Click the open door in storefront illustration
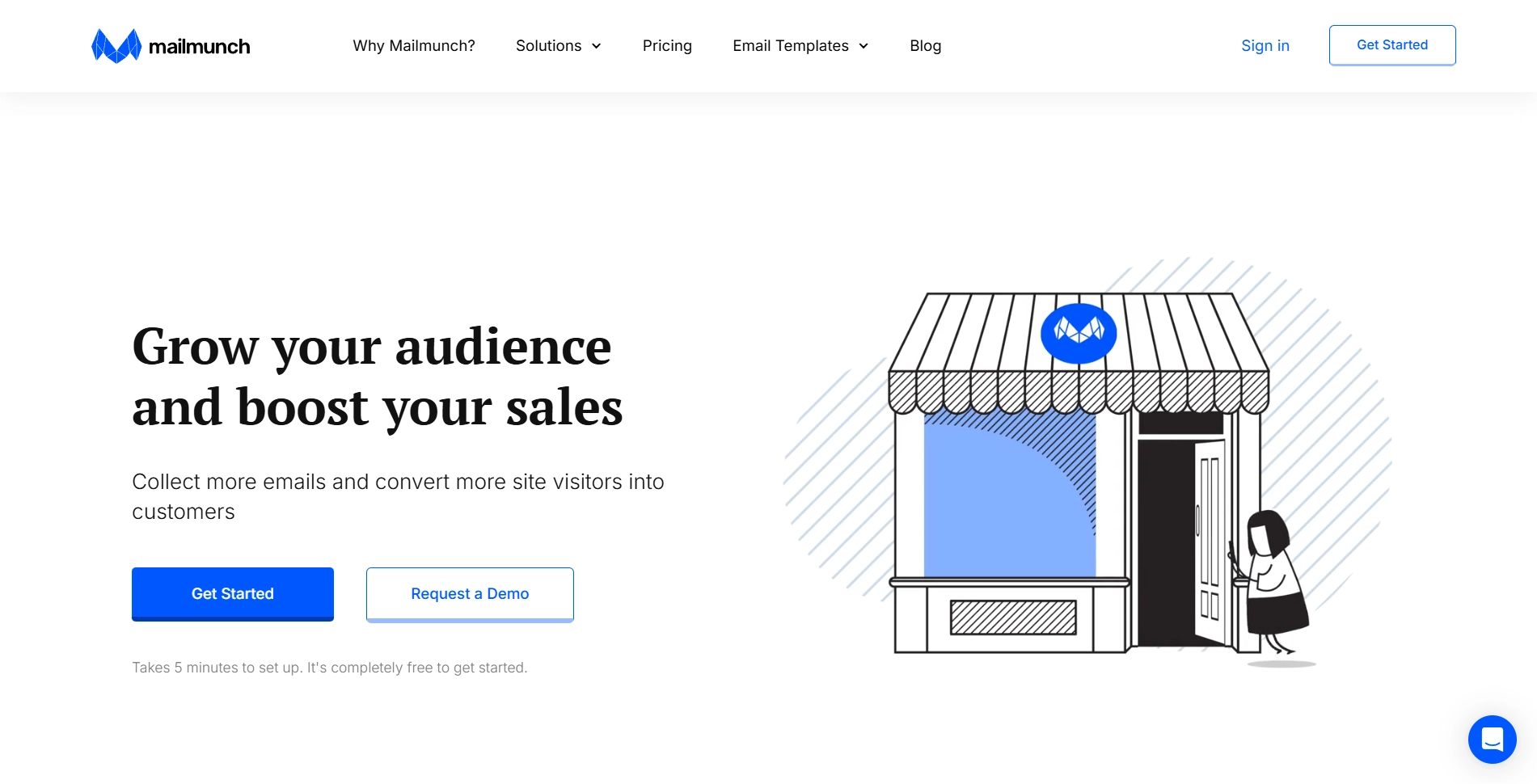Image resolution: width=1537 pixels, height=784 pixels. (1210, 542)
